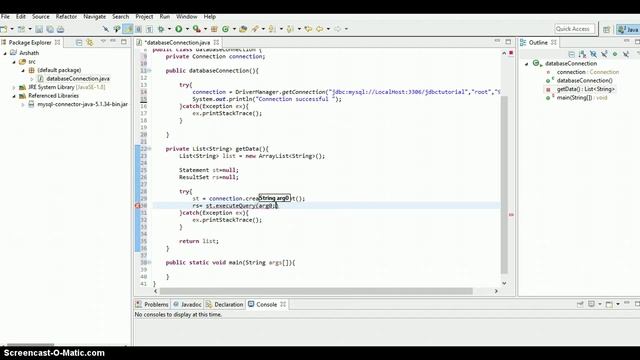The height and width of the screenshot is (360, 640).
Task: Open the File menu
Action: click(x=5, y=16)
